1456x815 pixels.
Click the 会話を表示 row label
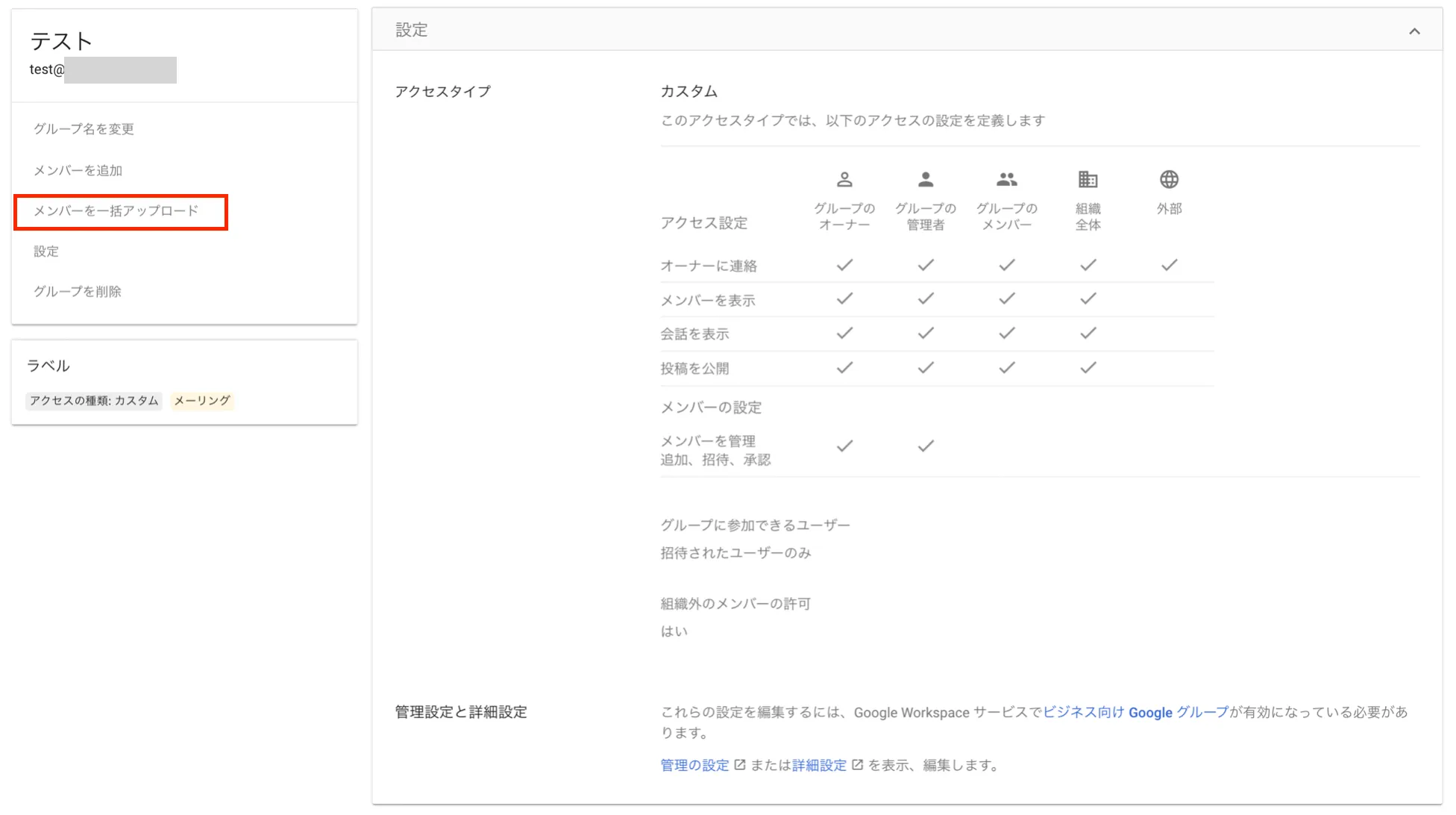pos(694,334)
